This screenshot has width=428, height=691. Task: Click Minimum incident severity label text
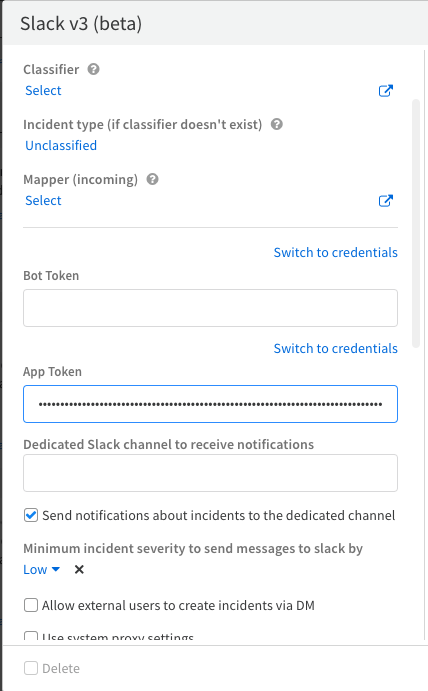[x=193, y=548]
